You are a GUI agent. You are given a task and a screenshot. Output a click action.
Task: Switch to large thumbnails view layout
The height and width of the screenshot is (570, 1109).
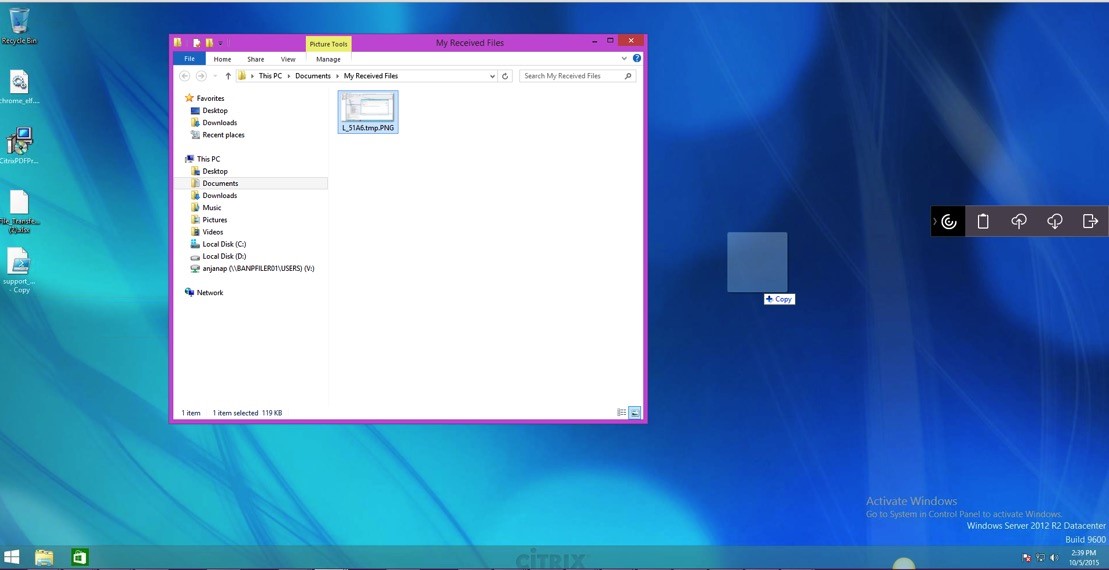pos(634,412)
